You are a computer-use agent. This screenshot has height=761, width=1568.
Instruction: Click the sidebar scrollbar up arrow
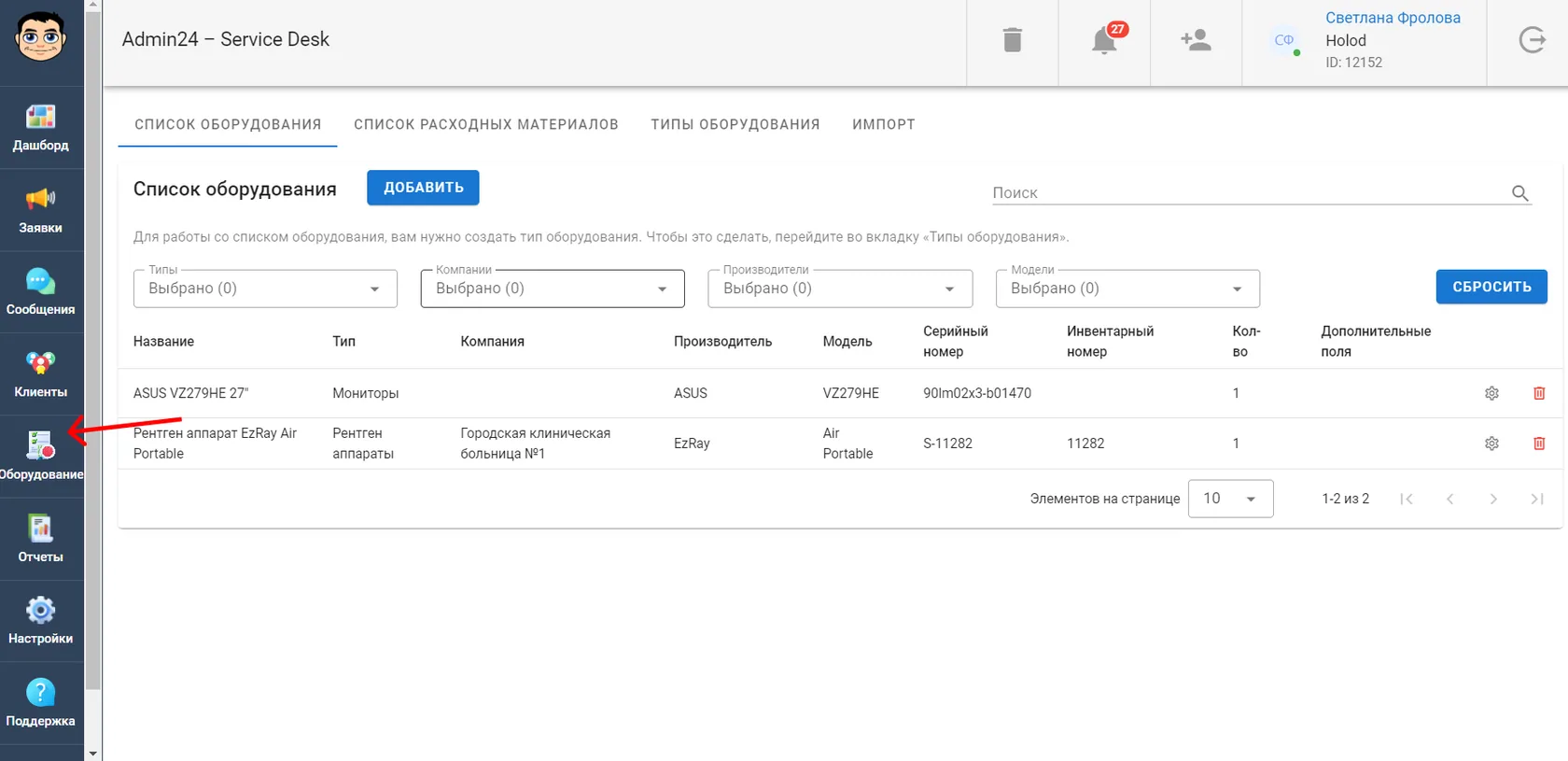point(92,6)
